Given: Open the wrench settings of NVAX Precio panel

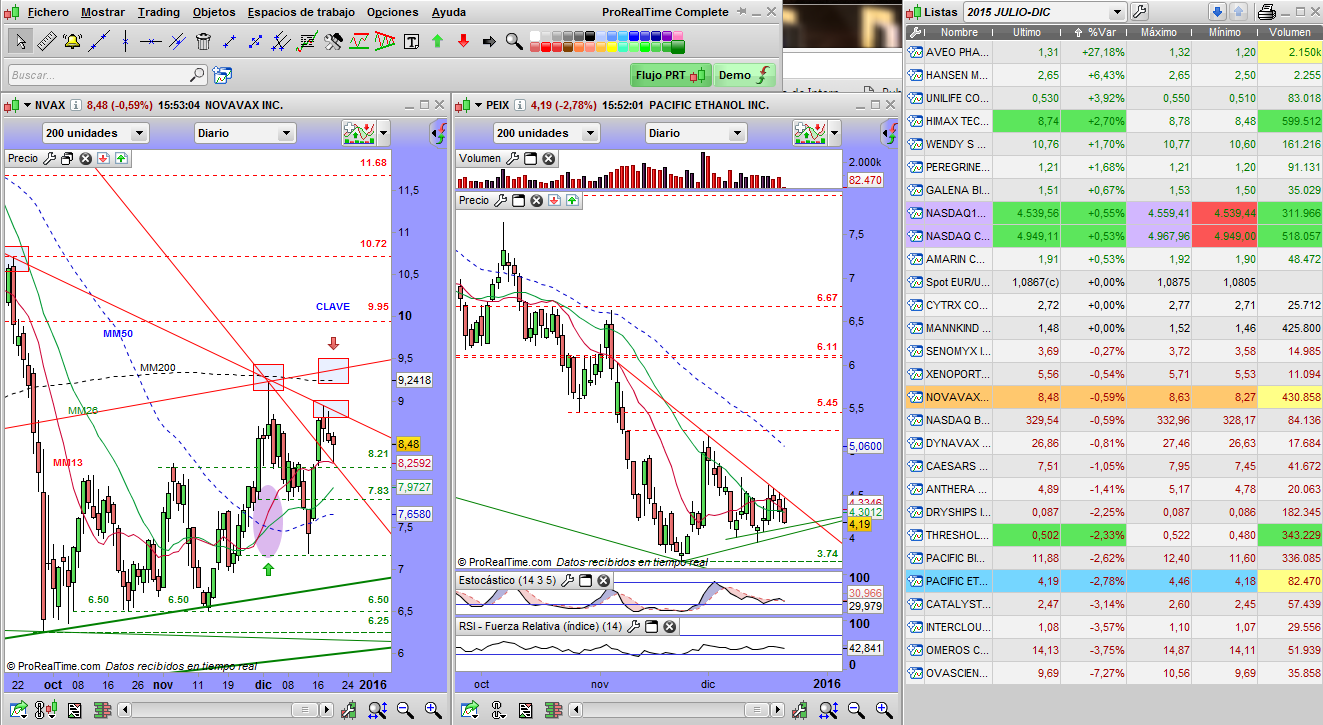Looking at the screenshot, I should (50, 158).
